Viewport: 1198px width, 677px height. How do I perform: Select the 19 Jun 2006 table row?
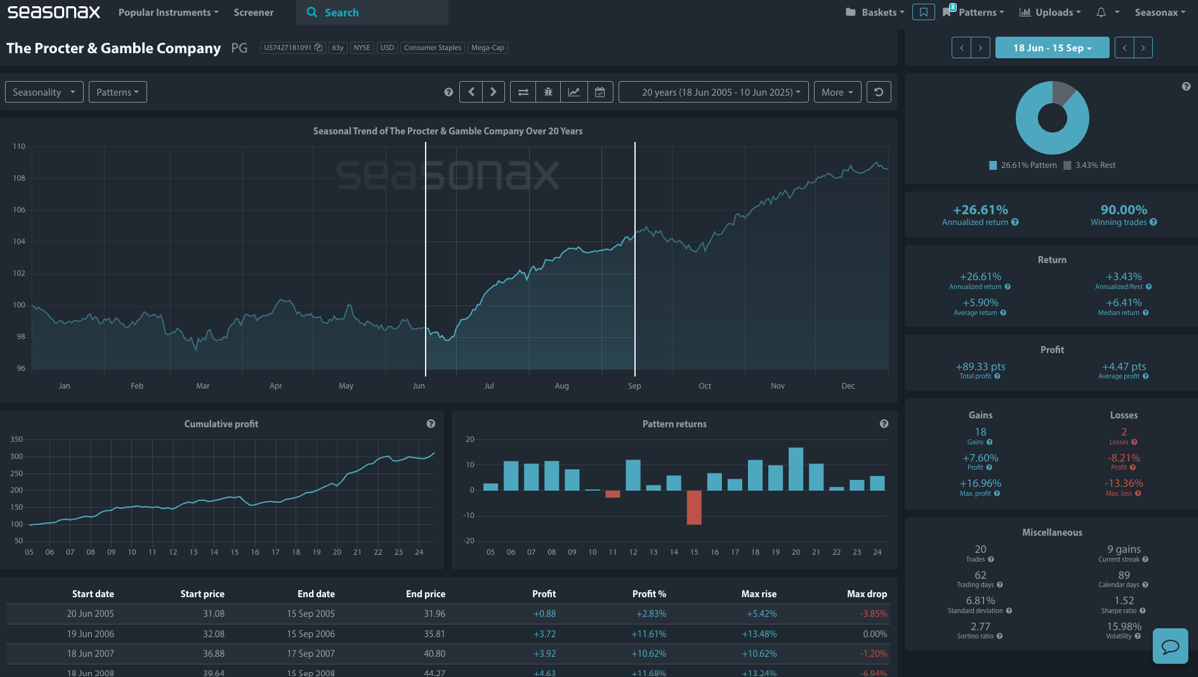click(x=448, y=633)
